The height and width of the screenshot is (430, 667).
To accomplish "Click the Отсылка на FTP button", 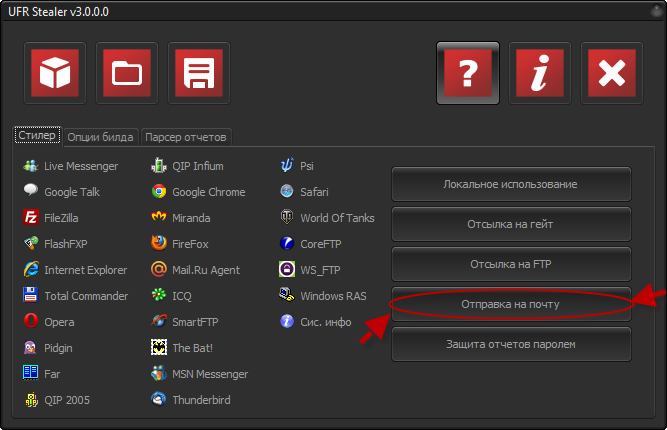I will (x=511, y=264).
